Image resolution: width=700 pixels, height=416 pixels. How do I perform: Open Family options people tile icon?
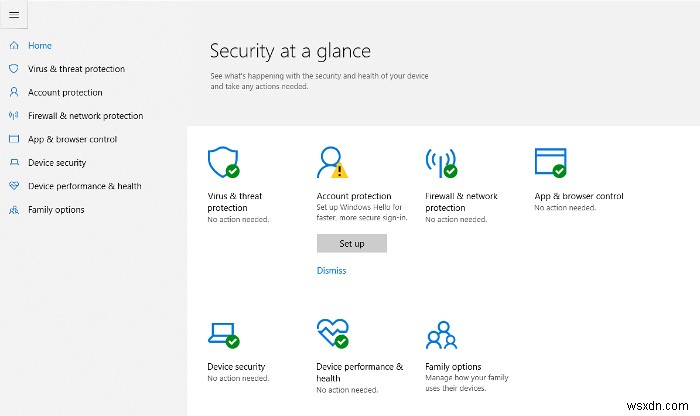coord(442,335)
